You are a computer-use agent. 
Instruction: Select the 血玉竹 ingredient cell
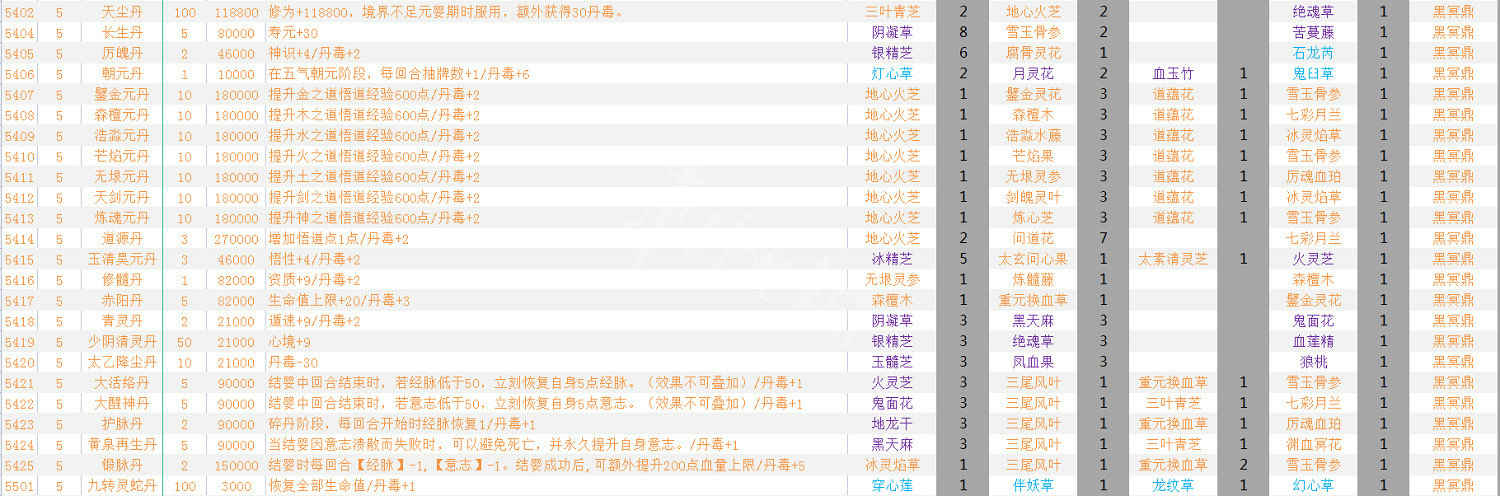click(1173, 74)
